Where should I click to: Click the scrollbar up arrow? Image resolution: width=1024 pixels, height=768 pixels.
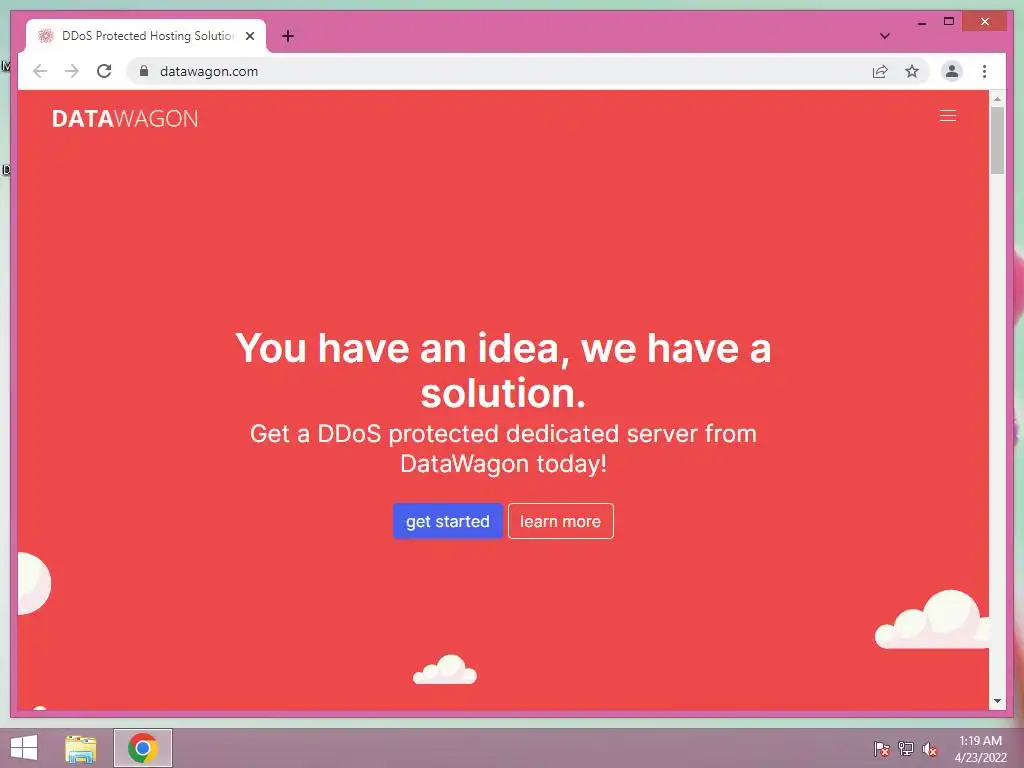[x=997, y=99]
